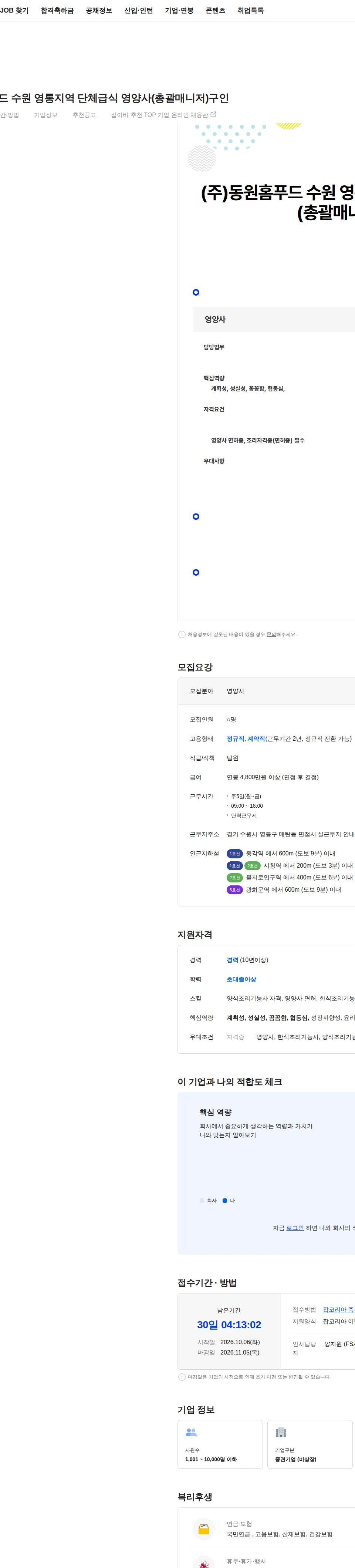This screenshot has height=1568, width=355.
Task: Open the 공채정보 menu
Action: pos(99,10)
